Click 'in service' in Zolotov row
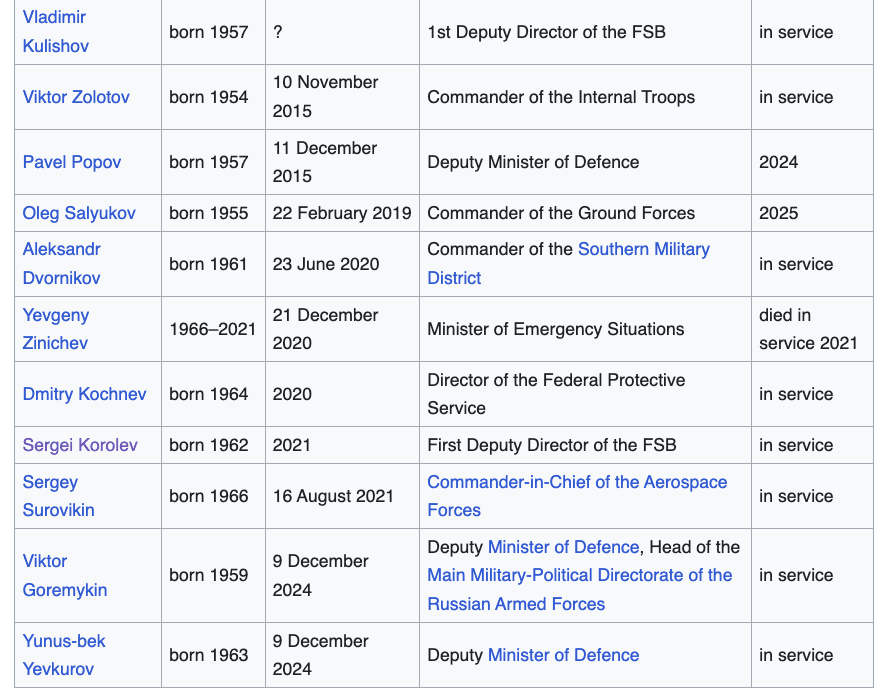The width and height of the screenshot is (886, 692). [x=796, y=97]
